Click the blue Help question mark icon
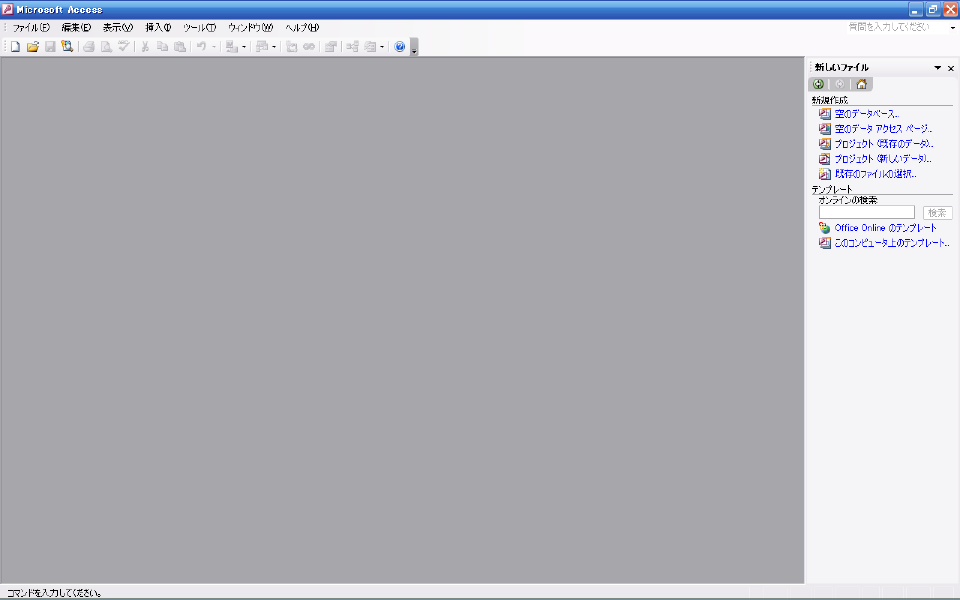 coord(400,47)
